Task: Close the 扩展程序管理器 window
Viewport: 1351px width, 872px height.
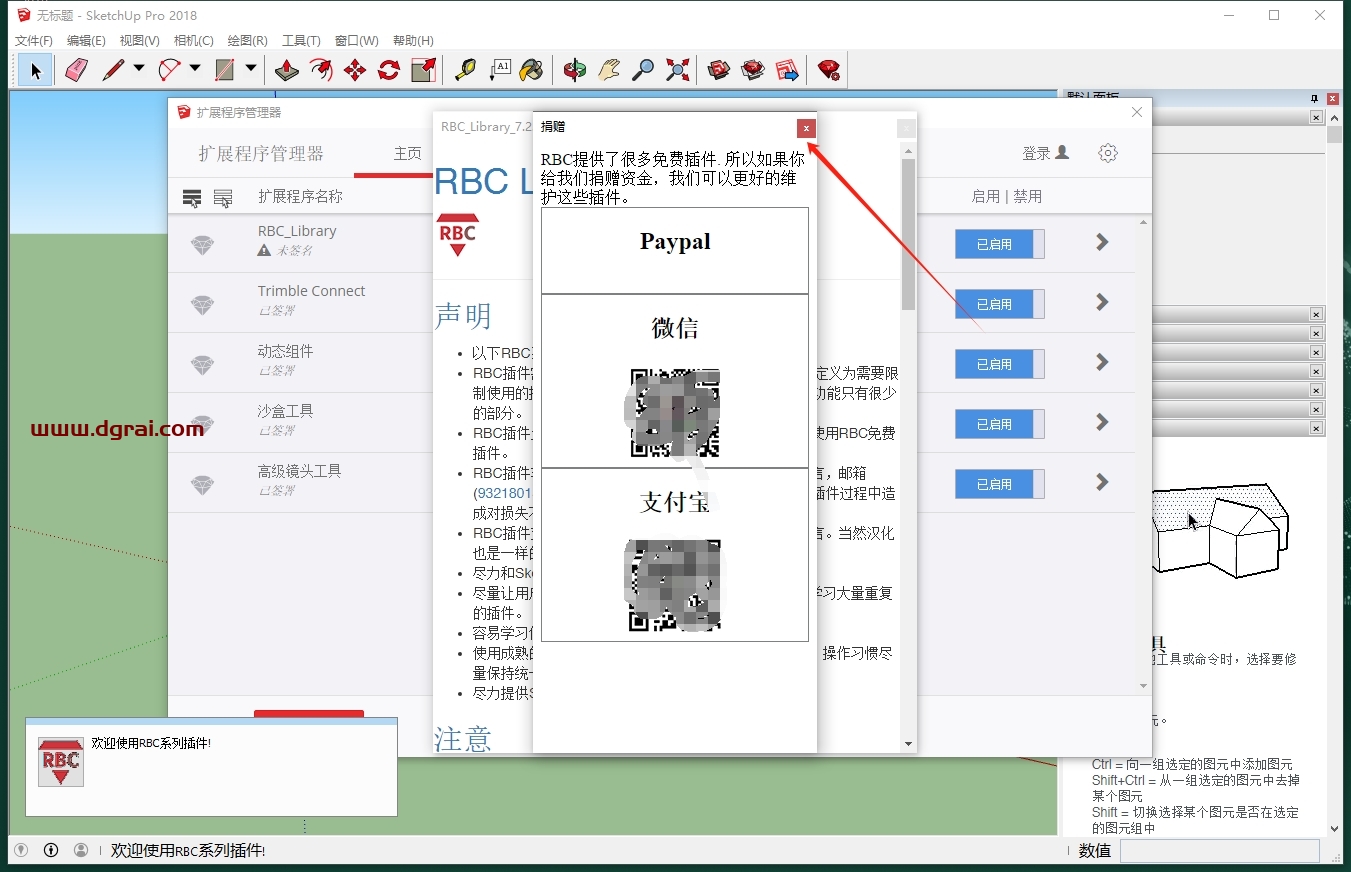Action: 1136,112
